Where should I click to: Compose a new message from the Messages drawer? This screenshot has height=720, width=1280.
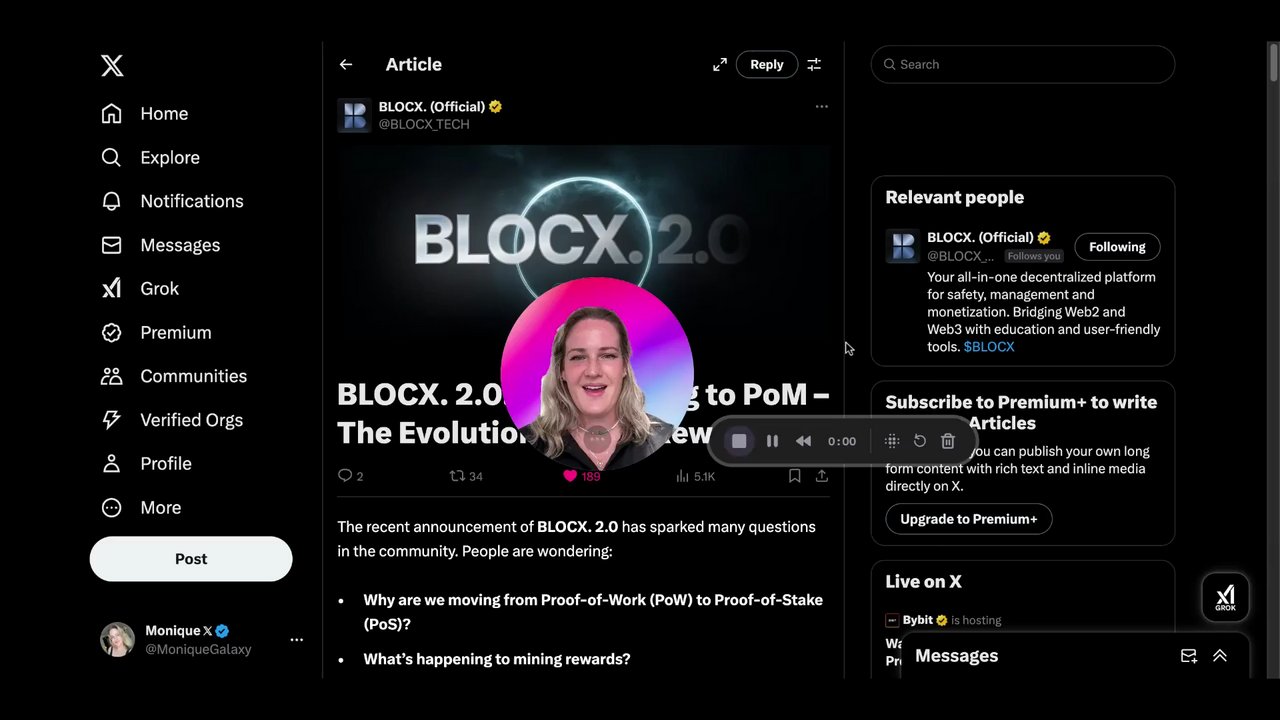pos(1189,656)
